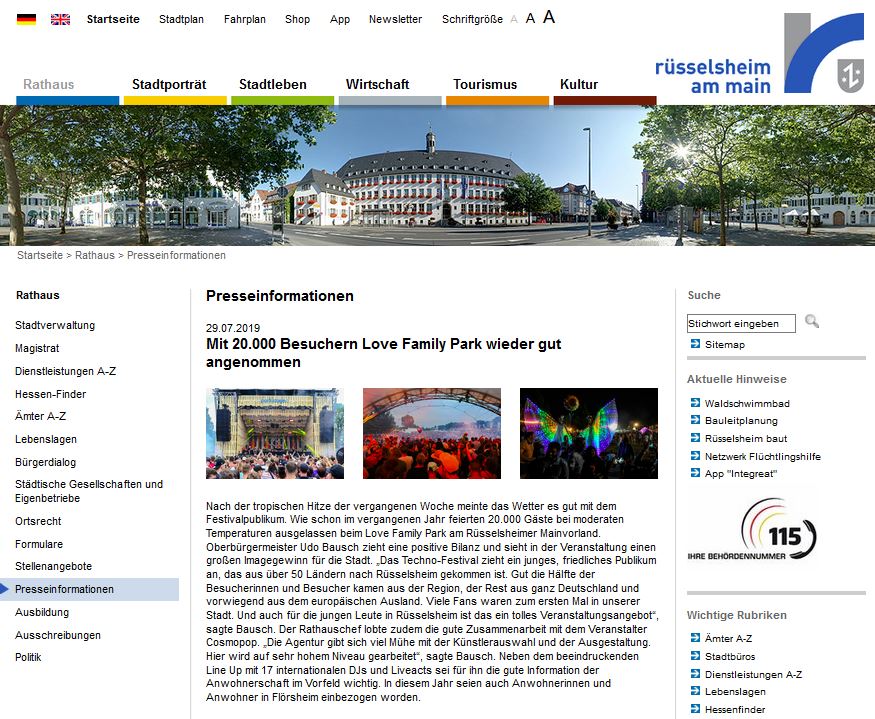The height and width of the screenshot is (719, 875).
Task: Open the Kultur navigation tab
Action: [579, 85]
